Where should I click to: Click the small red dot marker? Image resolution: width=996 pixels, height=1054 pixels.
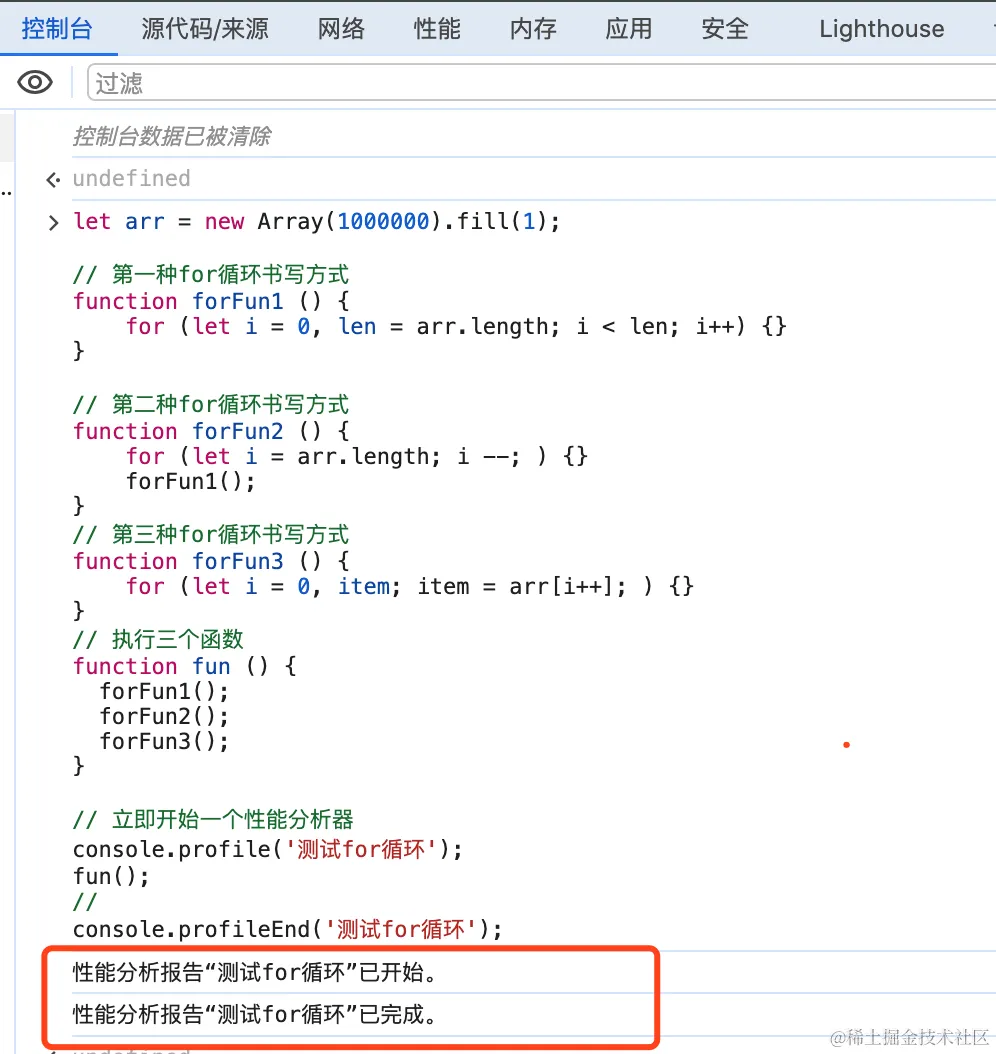pos(846,744)
